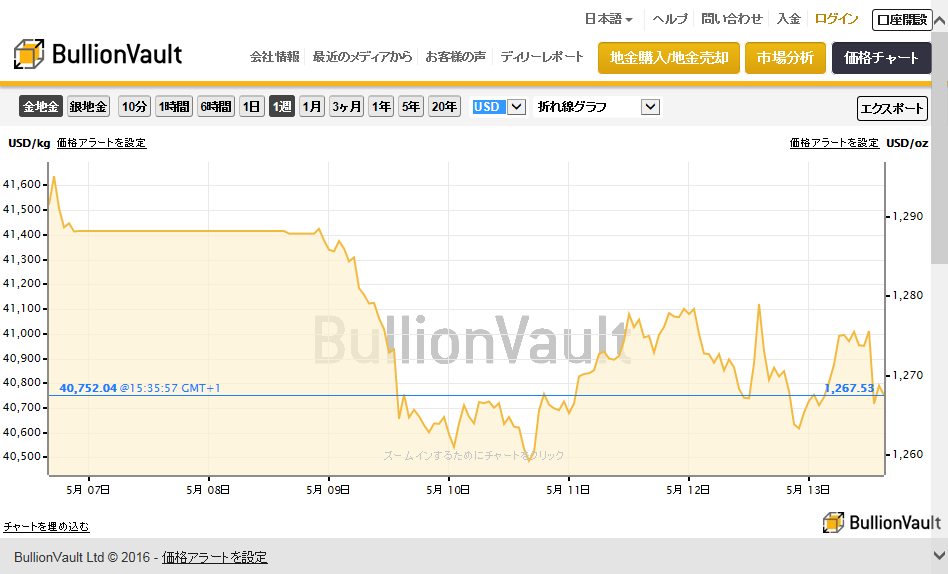Switch chart range to 1年
Viewport: 948px width, 574px height.
click(381, 106)
